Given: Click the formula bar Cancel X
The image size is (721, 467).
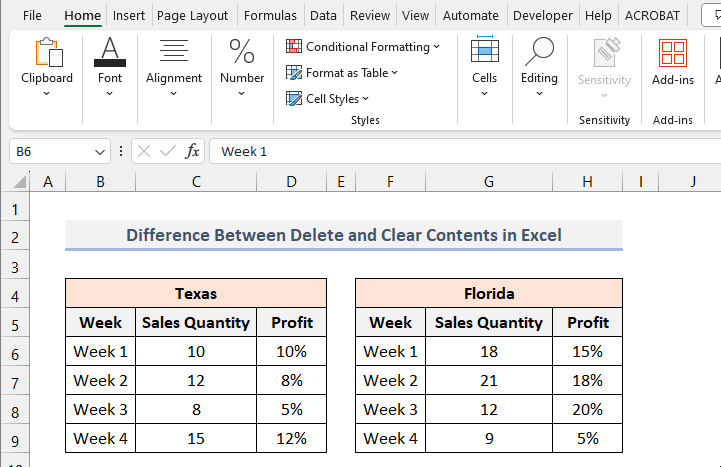Looking at the screenshot, I should point(144,151).
